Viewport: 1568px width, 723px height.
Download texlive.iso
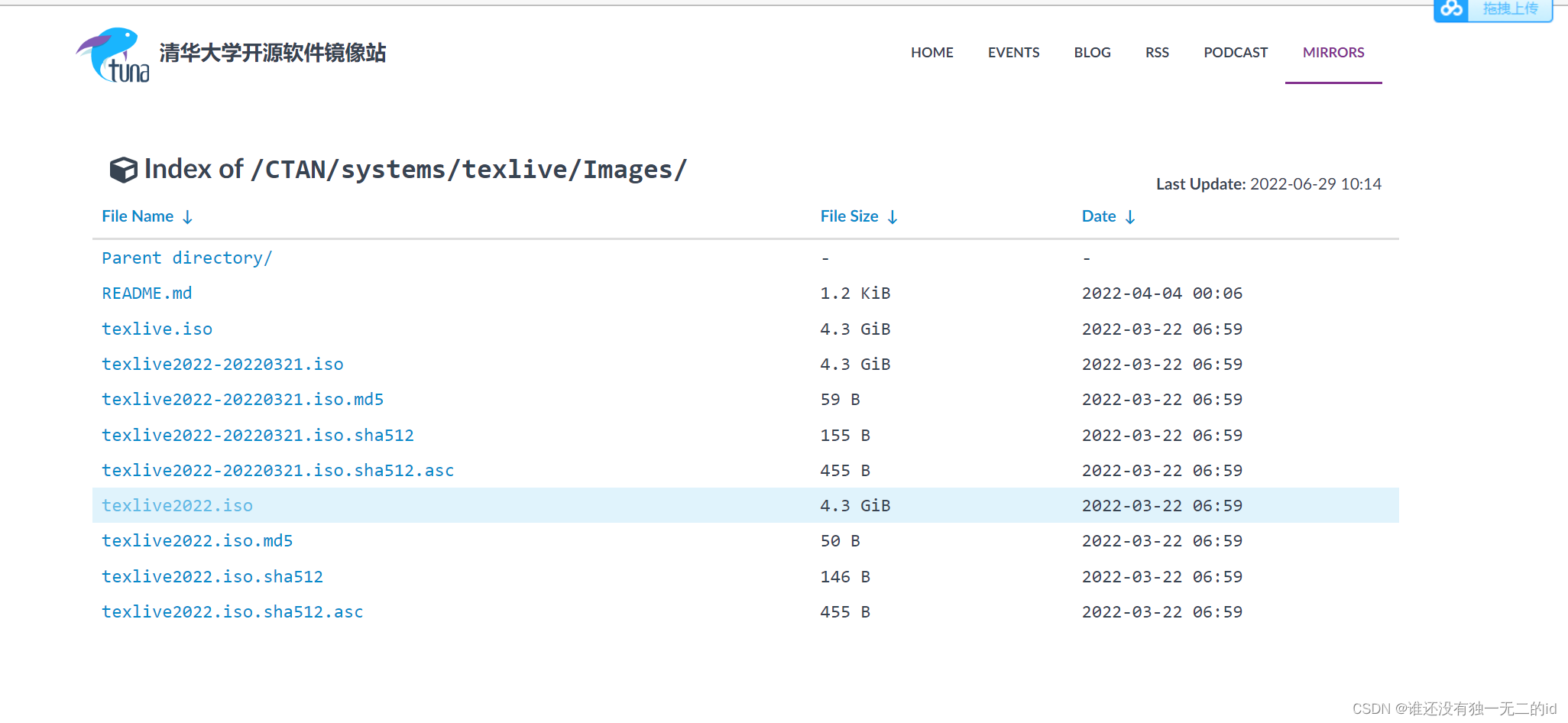157,329
